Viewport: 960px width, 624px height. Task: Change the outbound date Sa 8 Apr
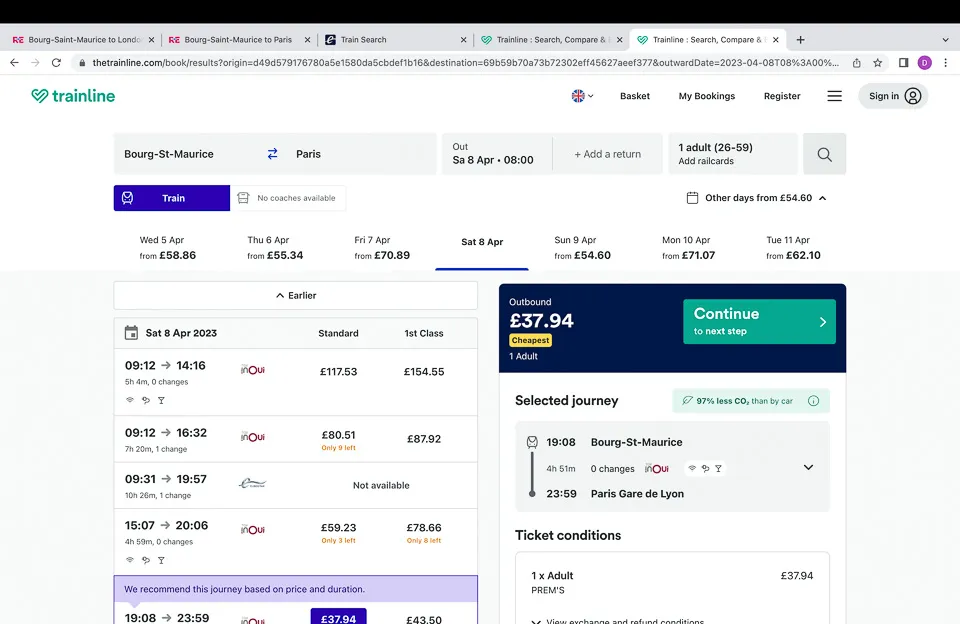pyautogui.click(x=497, y=154)
